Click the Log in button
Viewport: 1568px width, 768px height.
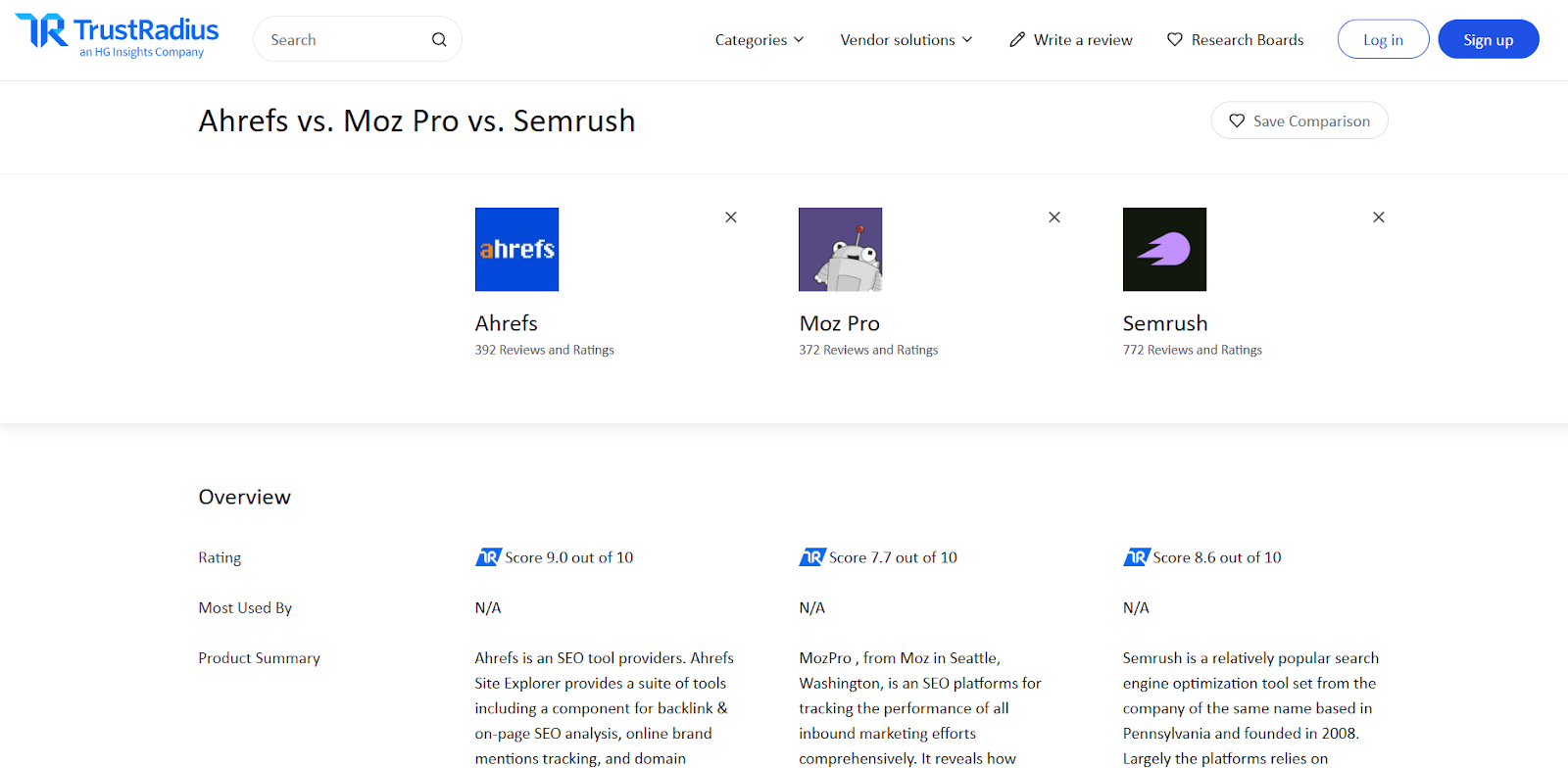coord(1383,39)
